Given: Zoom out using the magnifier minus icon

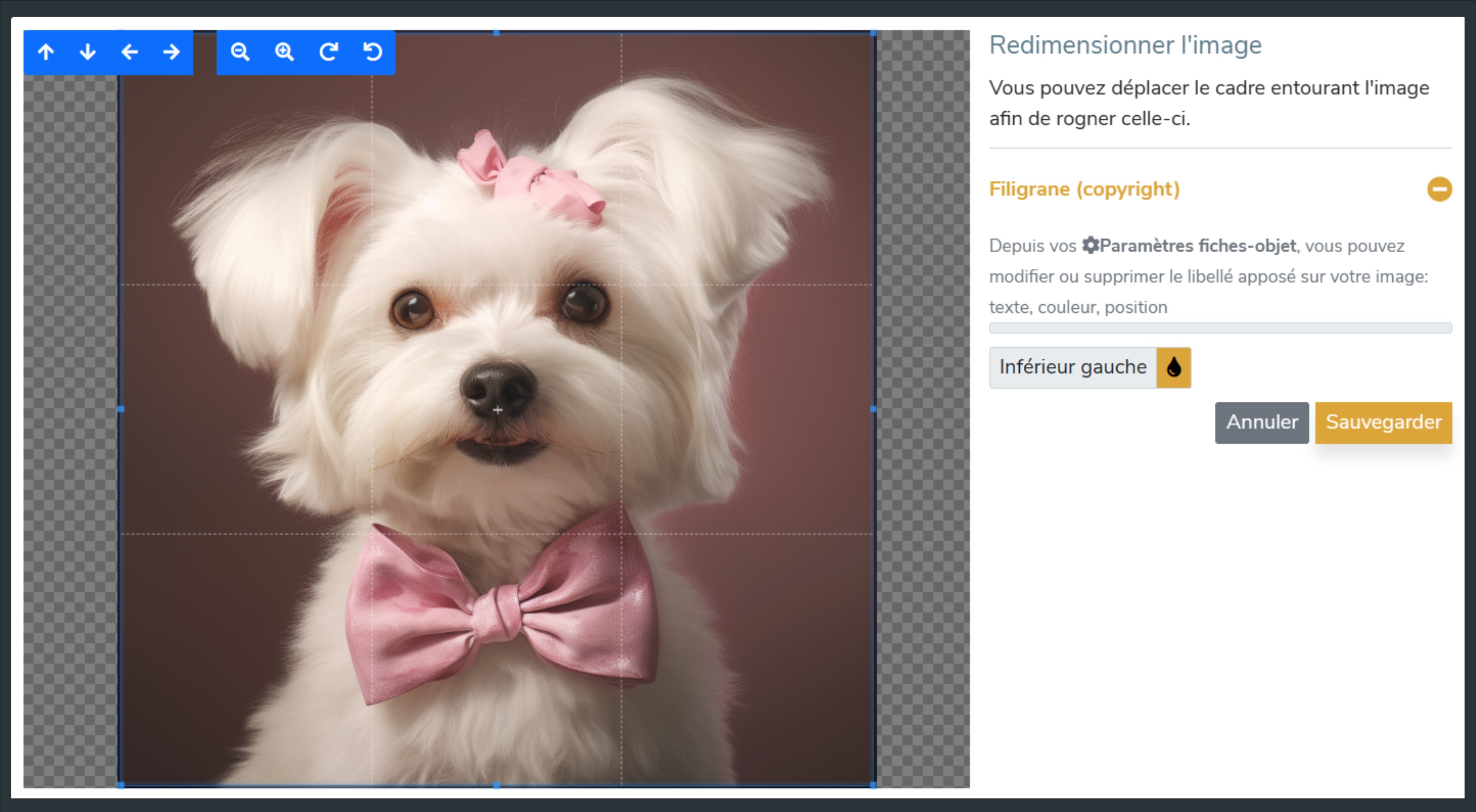Looking at the screenshot, I should pyautogui.click(x=240, y=52).
